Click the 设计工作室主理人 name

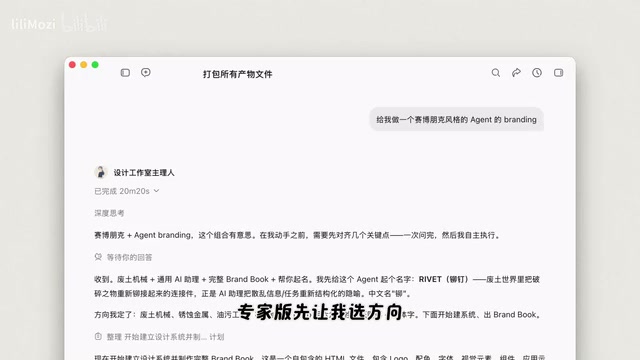point(144,173)
